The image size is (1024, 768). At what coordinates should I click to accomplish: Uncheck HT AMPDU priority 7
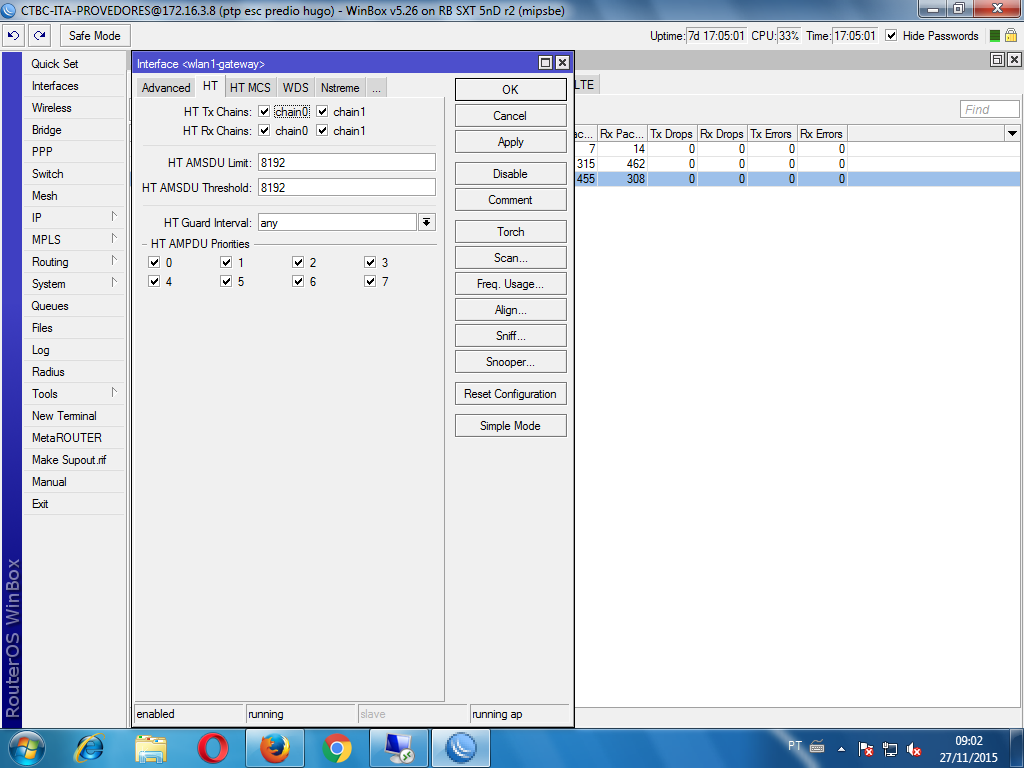tap(370, 281)
